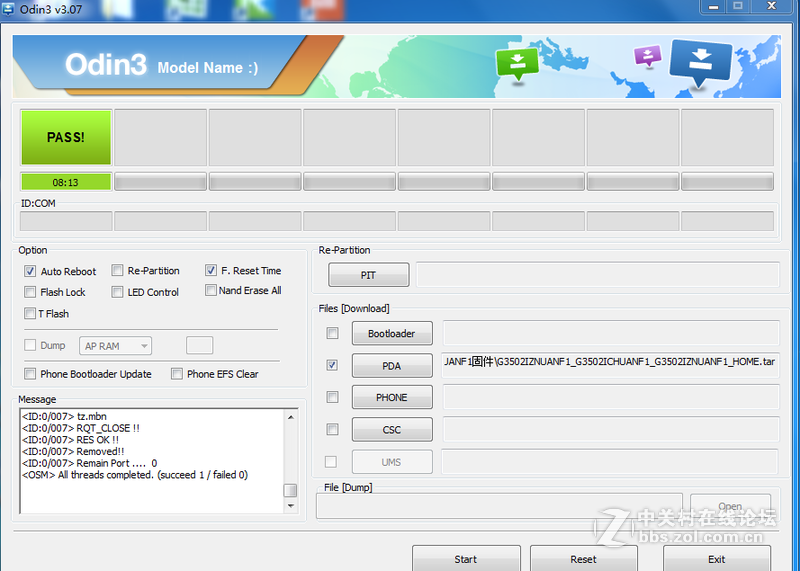
Task: Click the 08:13 progress bar
Action: [66, 182]
